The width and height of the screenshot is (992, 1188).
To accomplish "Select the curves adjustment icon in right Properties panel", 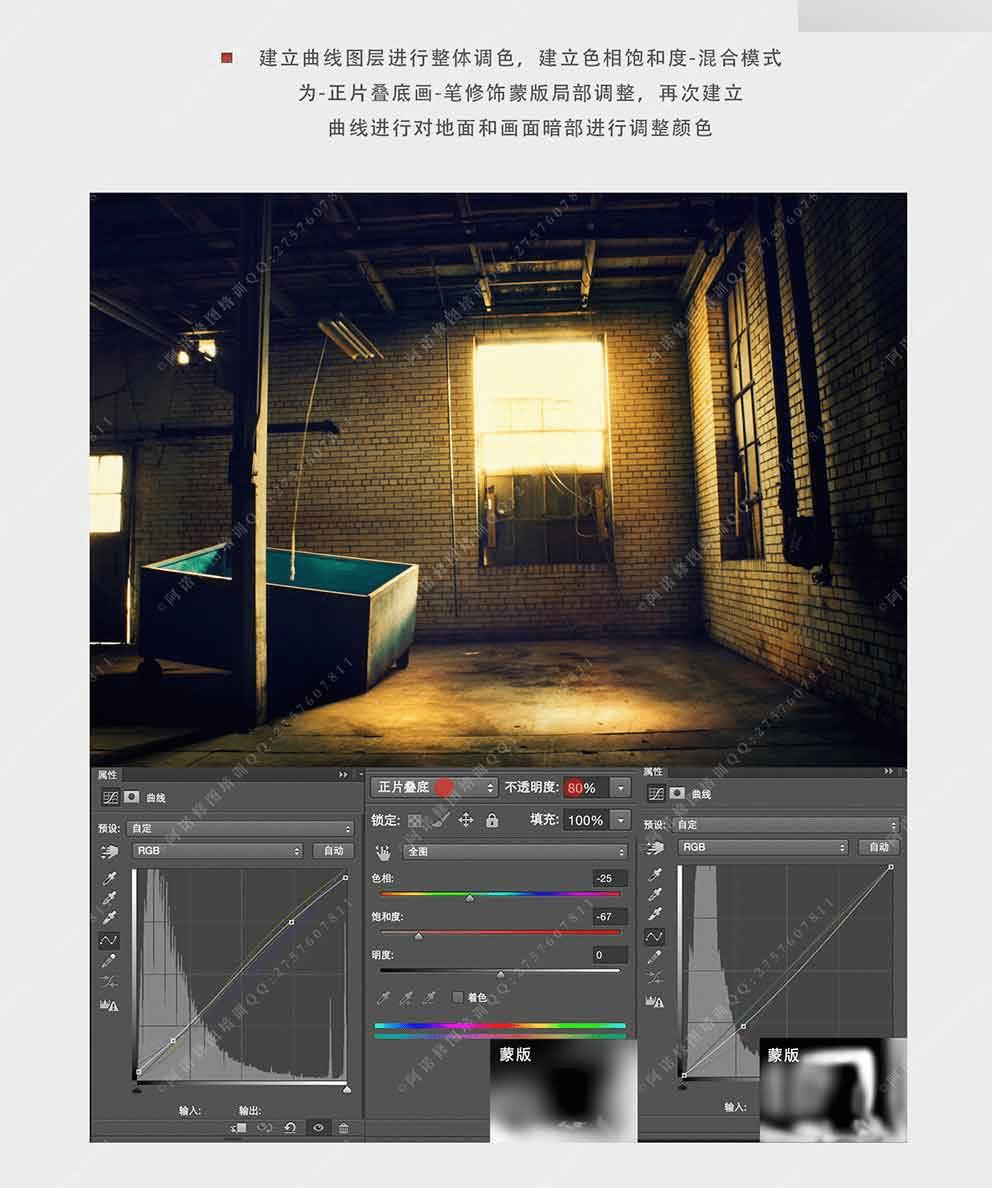I will [656, 793].
